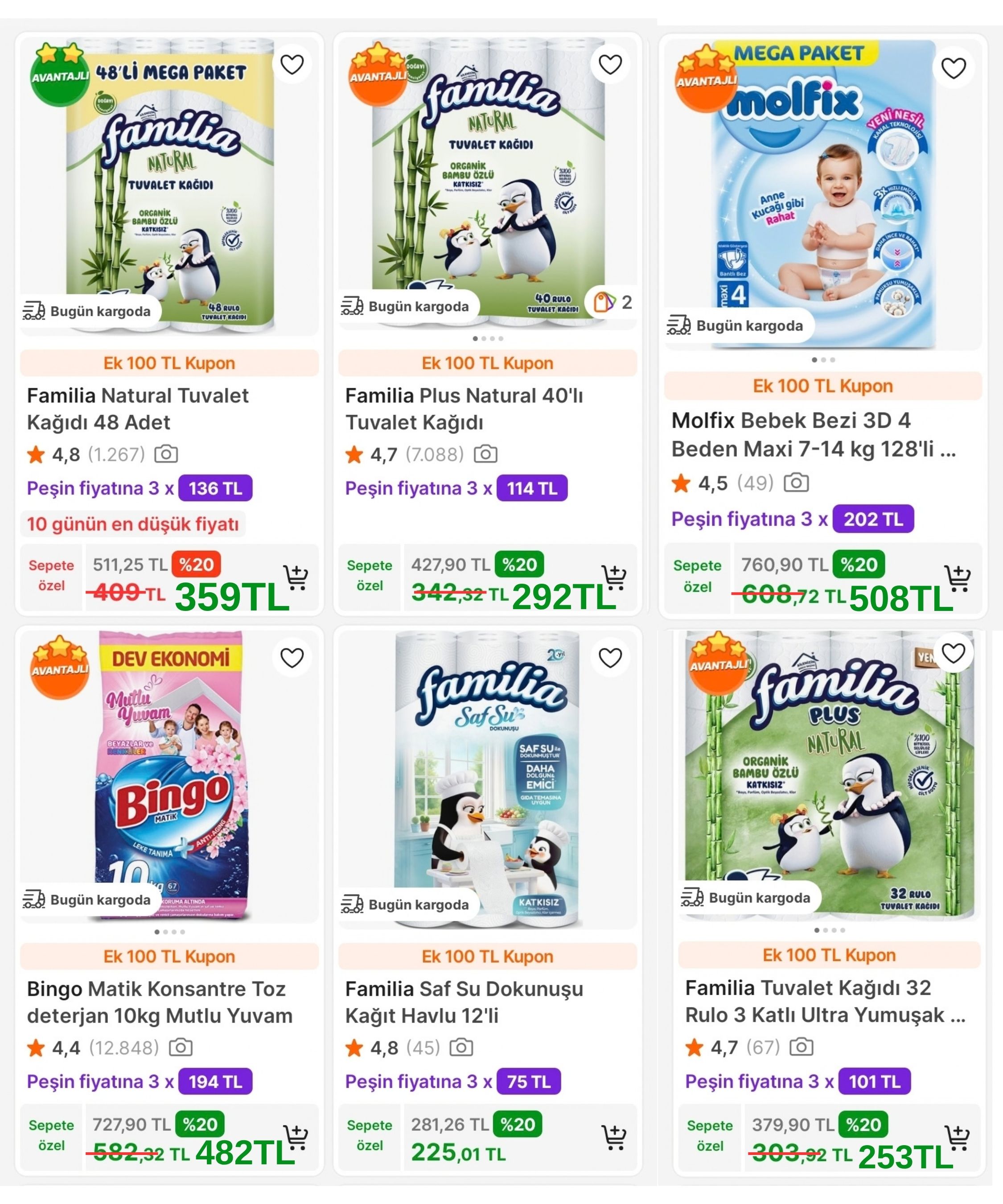Tap Ek 100 TL Kupon on Familia Saf Su
The image size is (1003, 1204).
(487, 957)
